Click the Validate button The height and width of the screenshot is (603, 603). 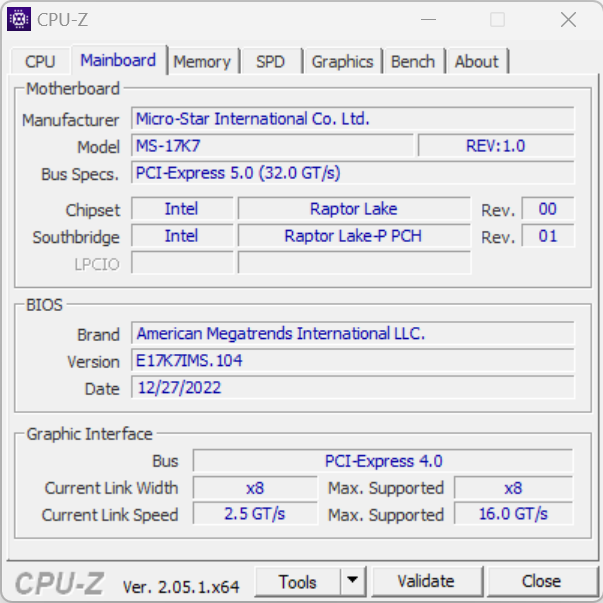coord(426,581)
